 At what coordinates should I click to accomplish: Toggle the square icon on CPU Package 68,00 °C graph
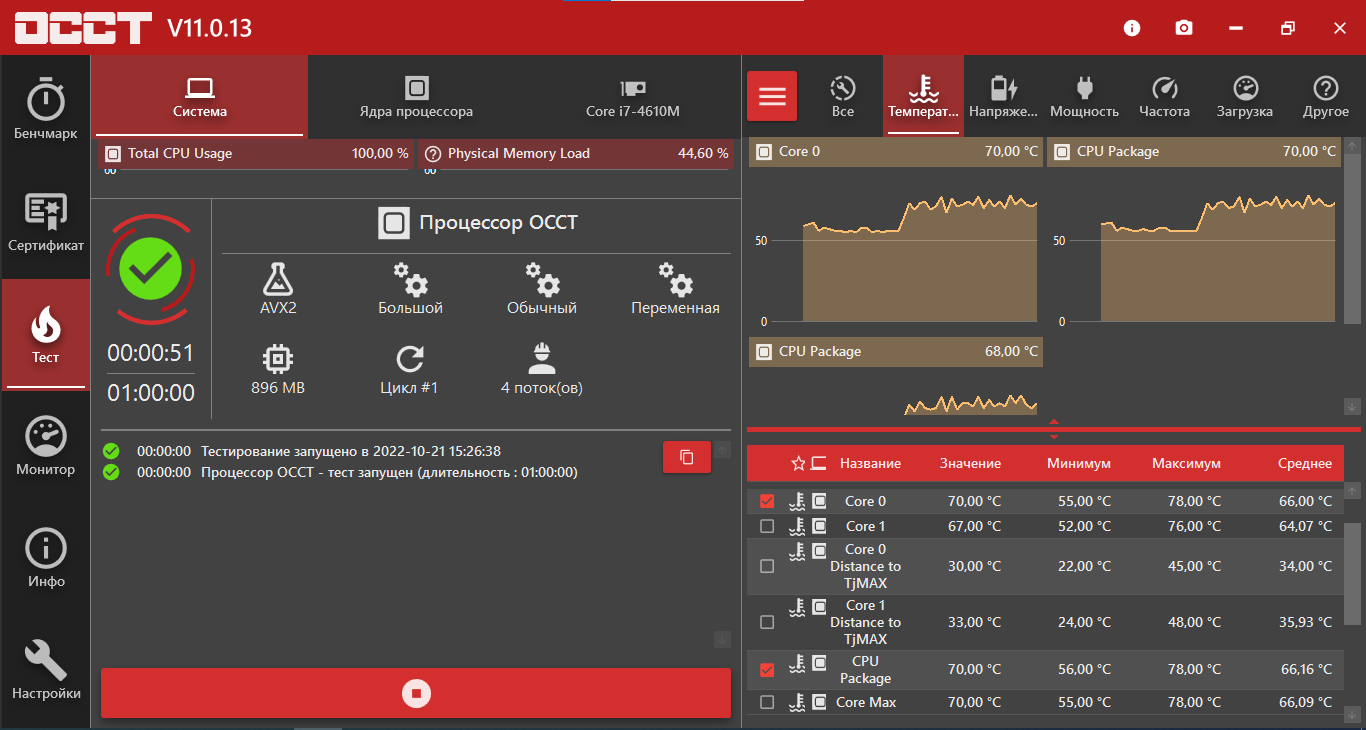click(764, 352)
